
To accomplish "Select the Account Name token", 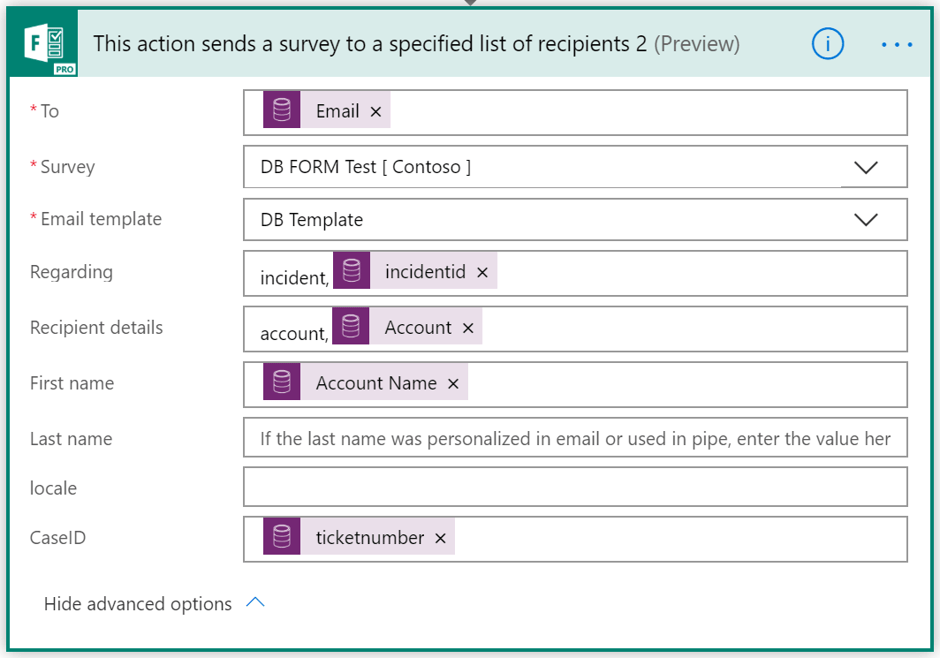I will pyautogui.click(x=365, y=382).
